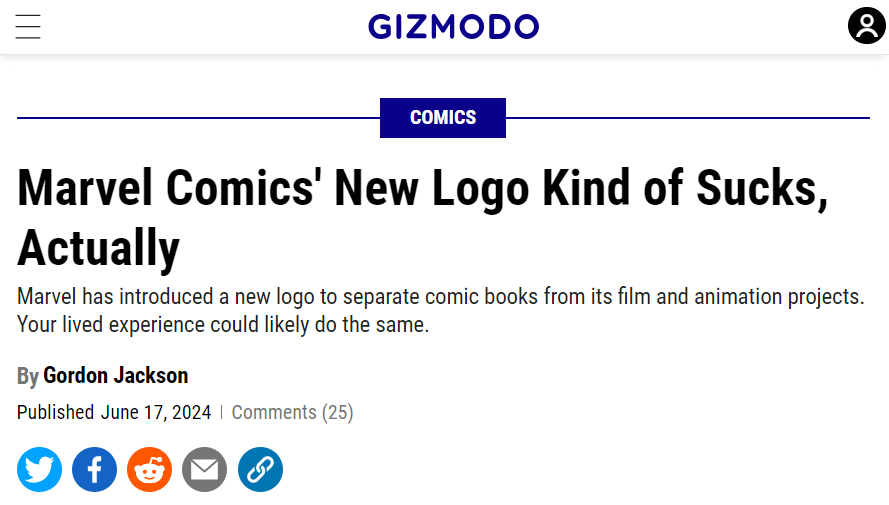Click the divider line right of COMICS
The image size is (889, 505).
pyautogui.click(x=688, y=118)
